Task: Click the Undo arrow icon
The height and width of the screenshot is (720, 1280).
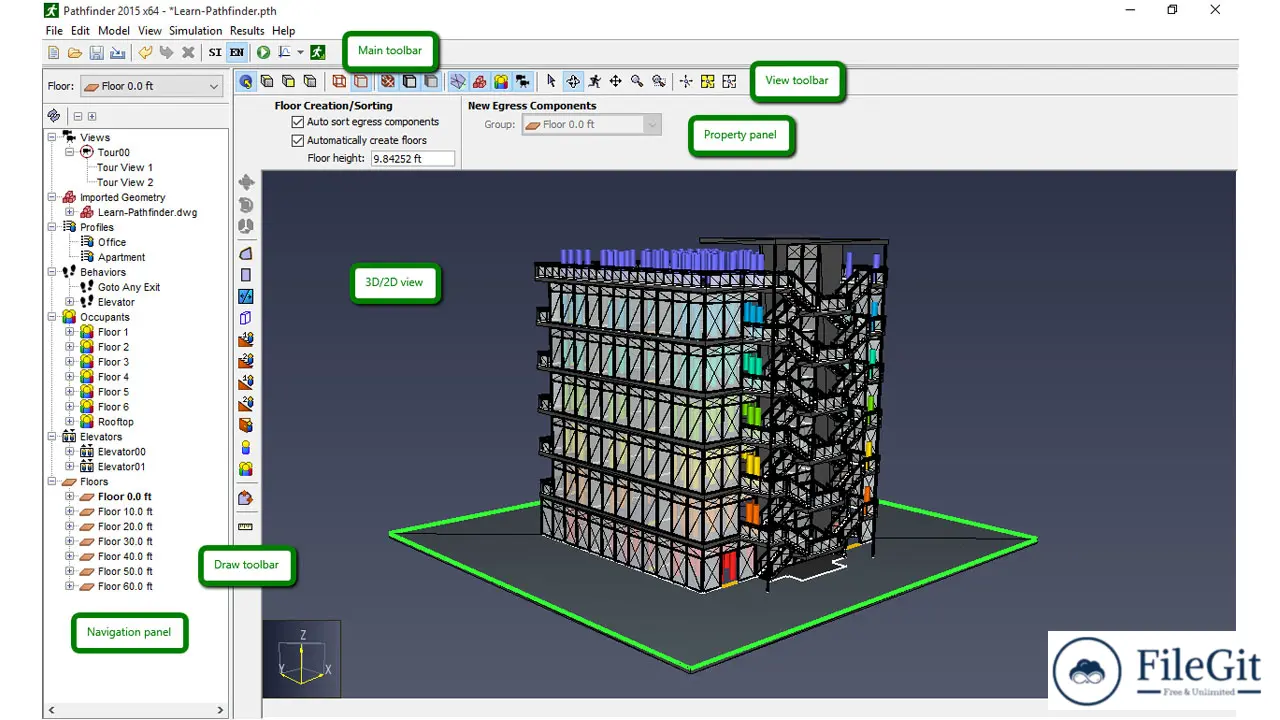Action: 145,52
